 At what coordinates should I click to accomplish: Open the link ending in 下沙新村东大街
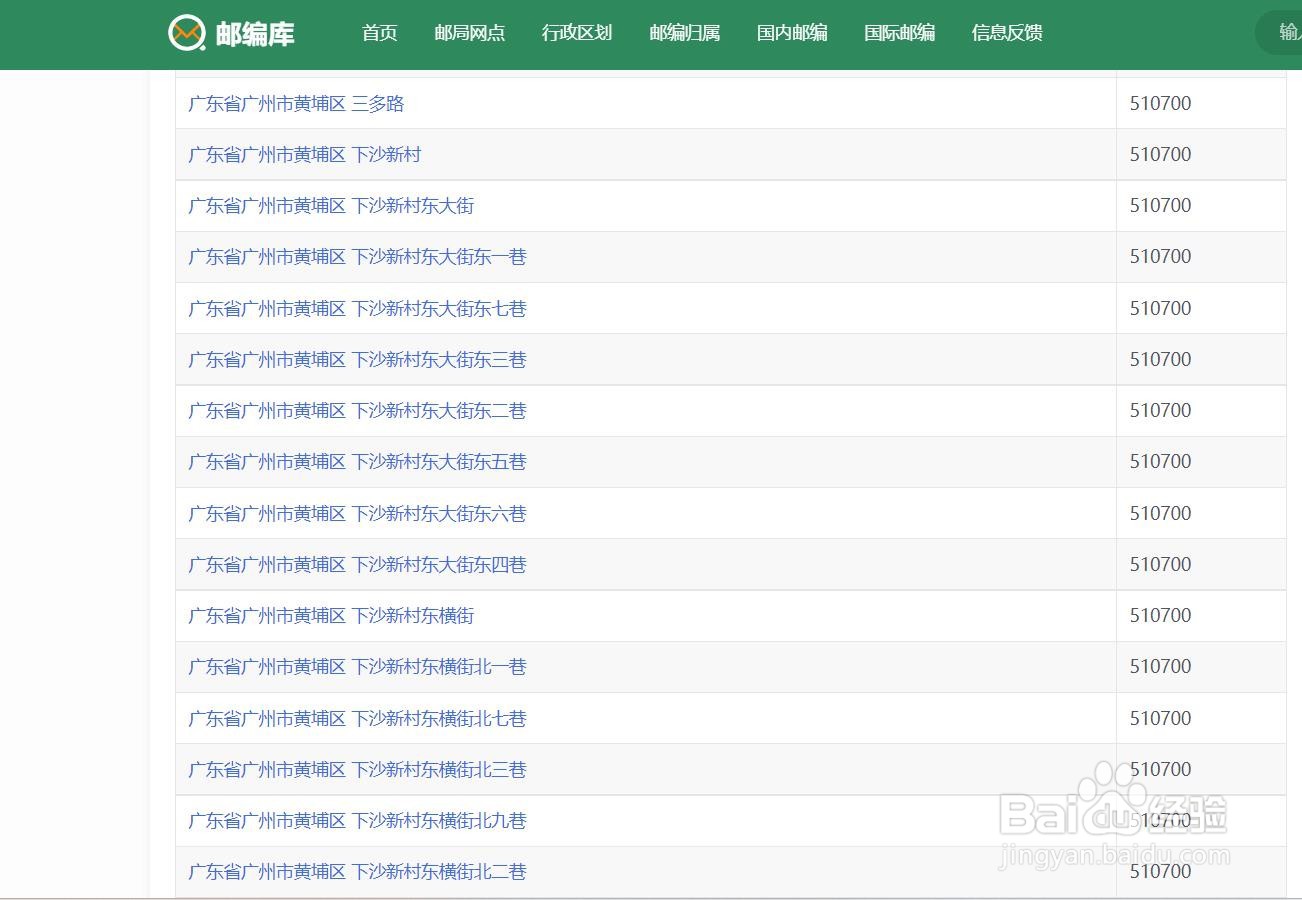[x=331, y=205]
